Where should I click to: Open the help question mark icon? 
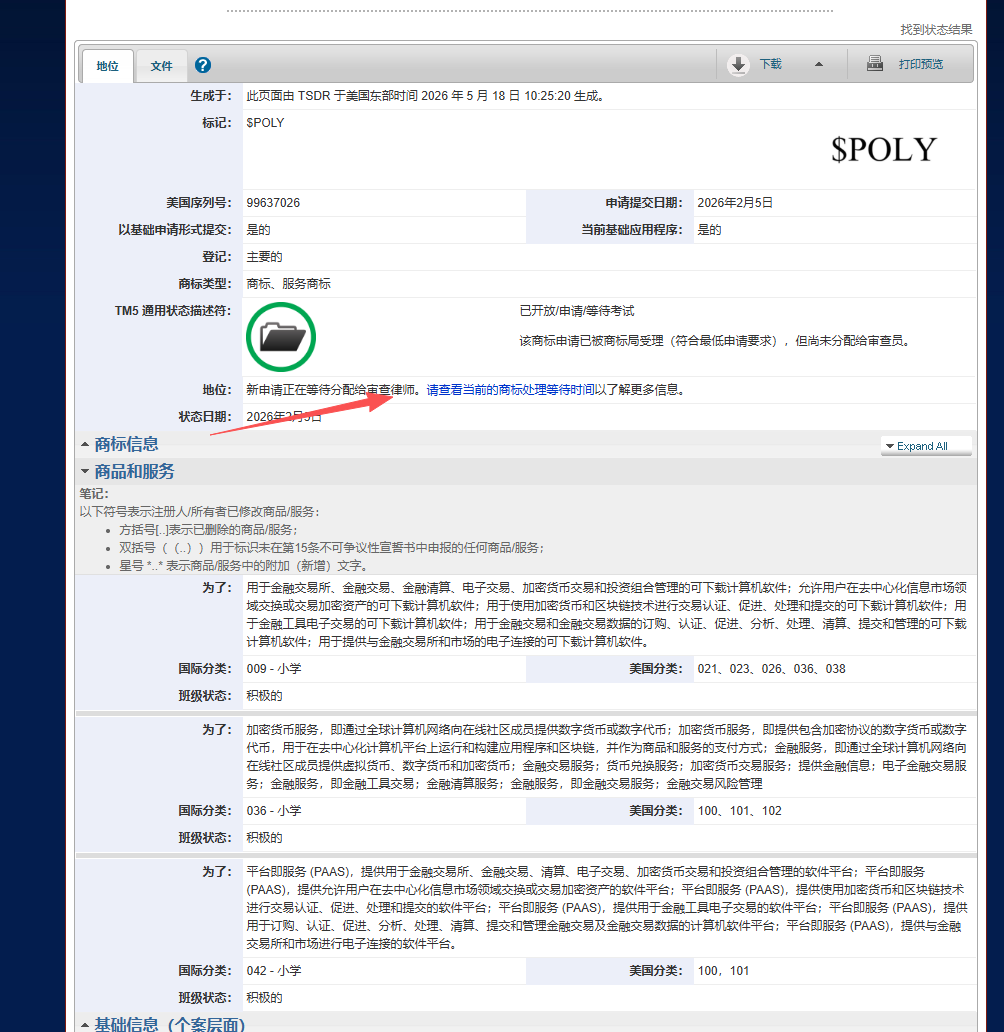[x=203, y=65]
